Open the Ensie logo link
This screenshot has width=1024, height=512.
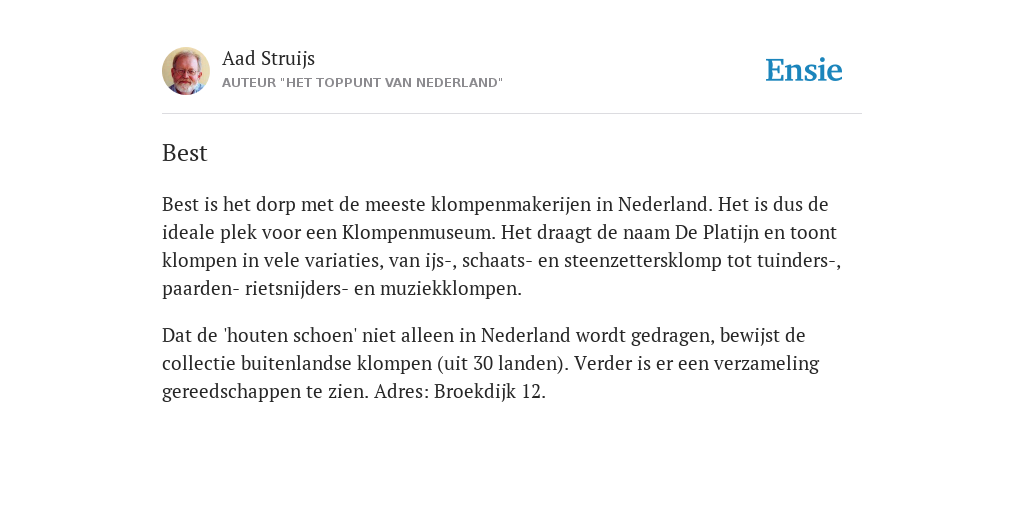click(x=804, y=70)
